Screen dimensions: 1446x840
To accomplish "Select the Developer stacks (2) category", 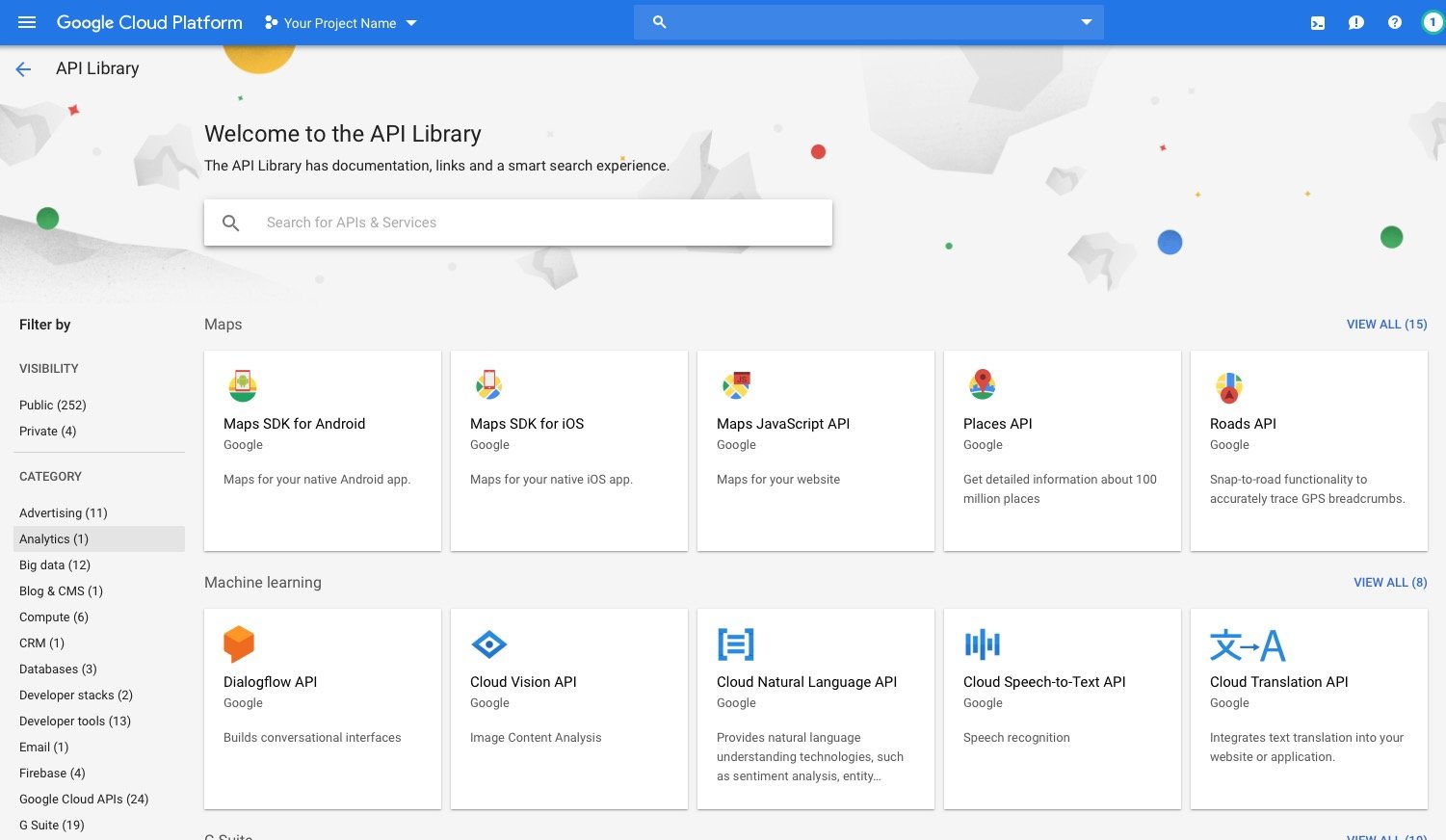I will (x=76, y=696).
